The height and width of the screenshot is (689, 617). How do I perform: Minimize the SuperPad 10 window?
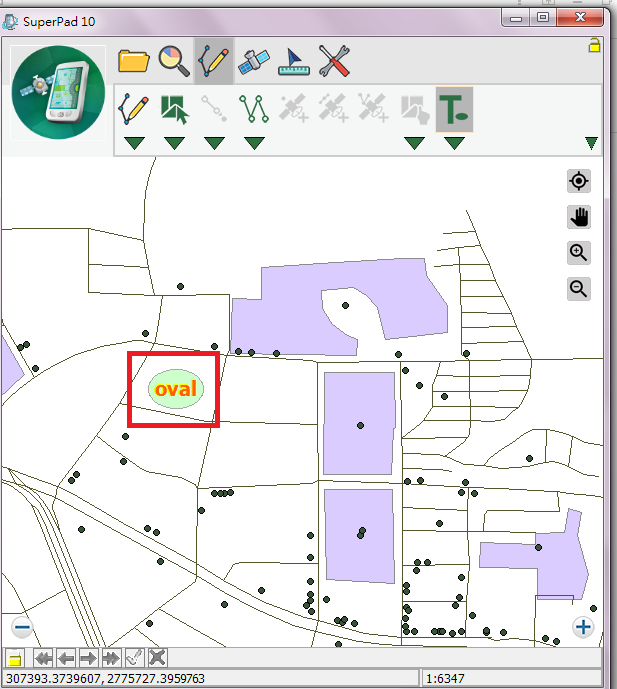[x=515, y=18]
